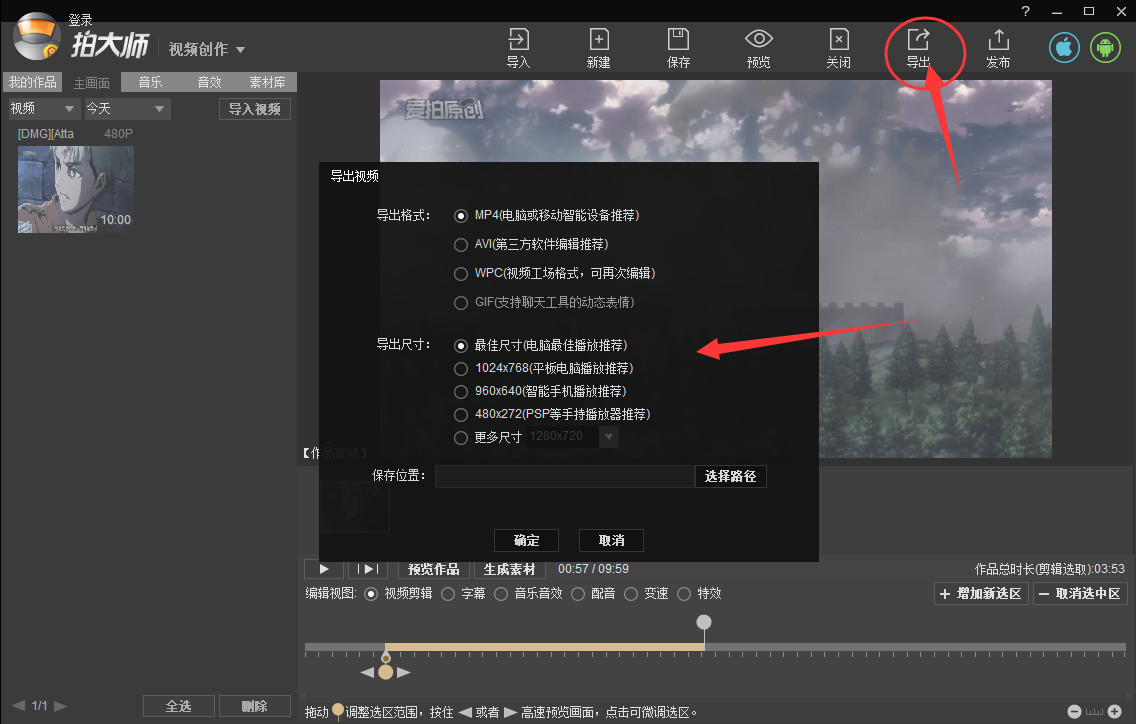The width and height of the screenshot is (1136, 724).
Task: Select 1024x768 export size
Action: coord(461,368)
